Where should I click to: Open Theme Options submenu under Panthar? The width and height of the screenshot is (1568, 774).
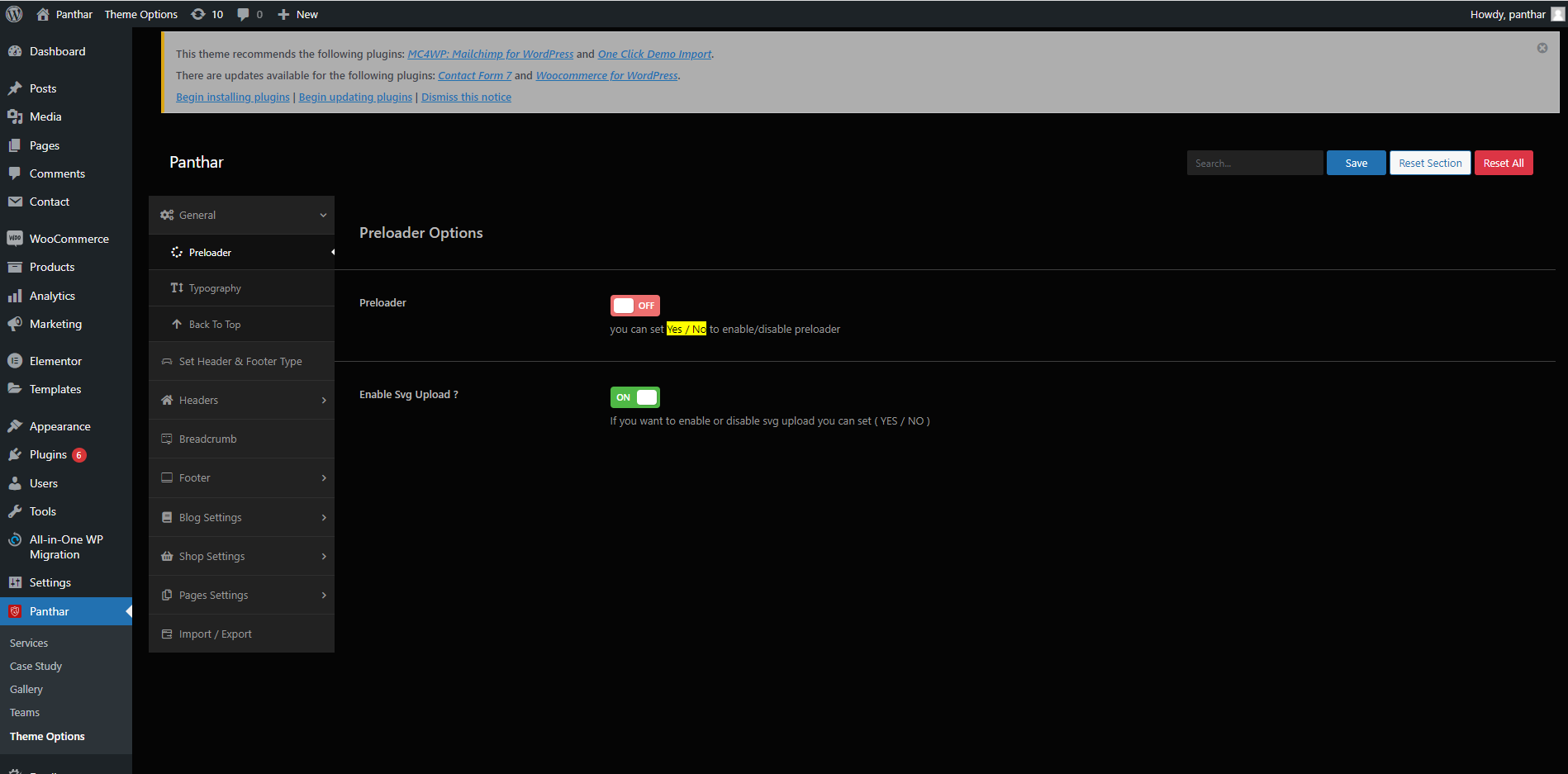point(47,736)
